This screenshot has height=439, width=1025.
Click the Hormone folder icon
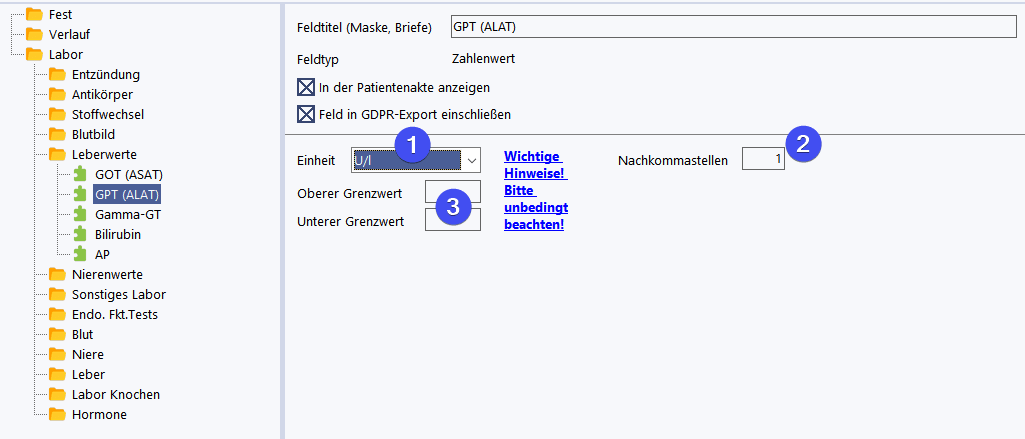[x=57, y=414]
